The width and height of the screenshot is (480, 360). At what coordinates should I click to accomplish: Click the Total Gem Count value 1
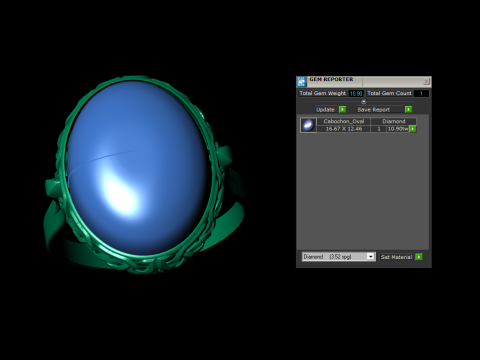[421, 94]
